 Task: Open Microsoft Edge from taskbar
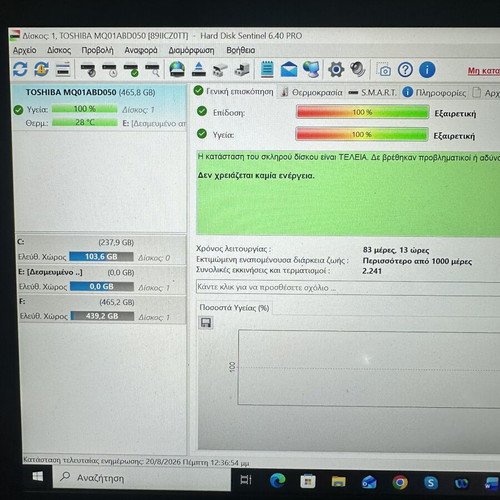click(x=277, y=481)
